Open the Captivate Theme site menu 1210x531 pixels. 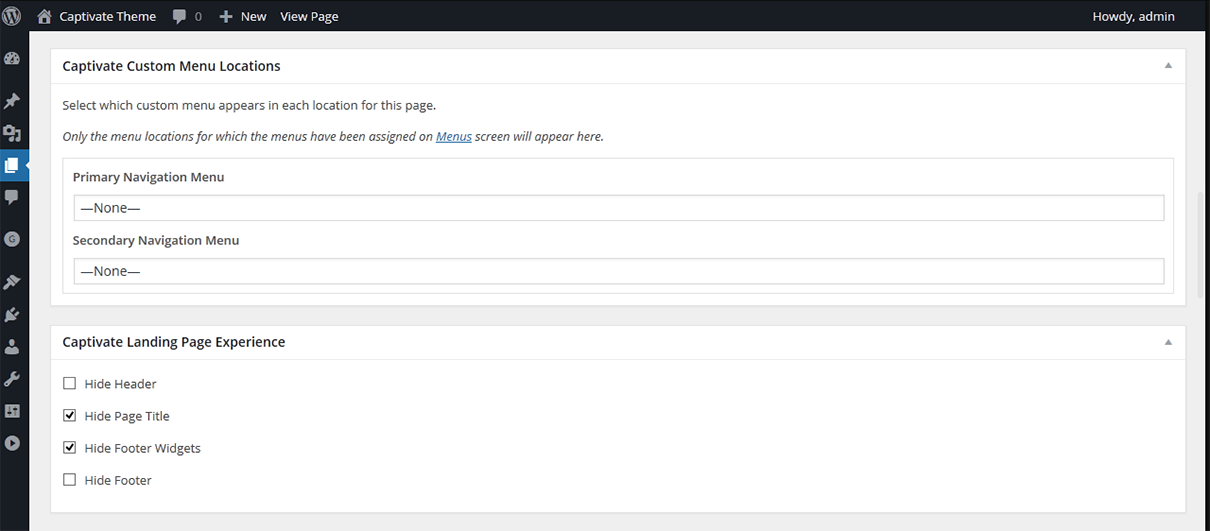108,16
